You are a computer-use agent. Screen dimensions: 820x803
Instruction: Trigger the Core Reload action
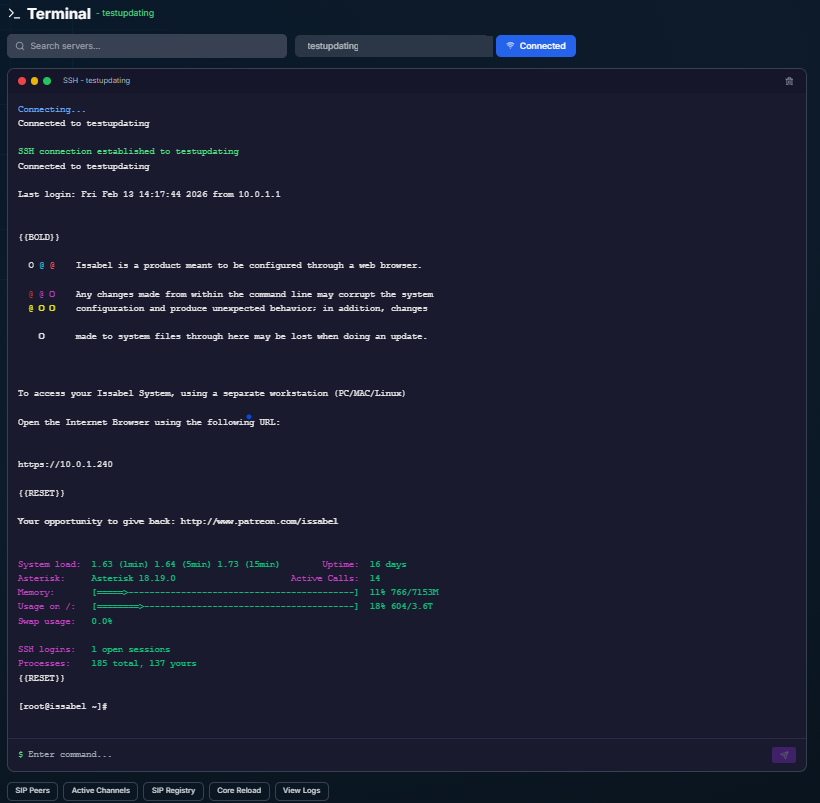click(239, 791)
